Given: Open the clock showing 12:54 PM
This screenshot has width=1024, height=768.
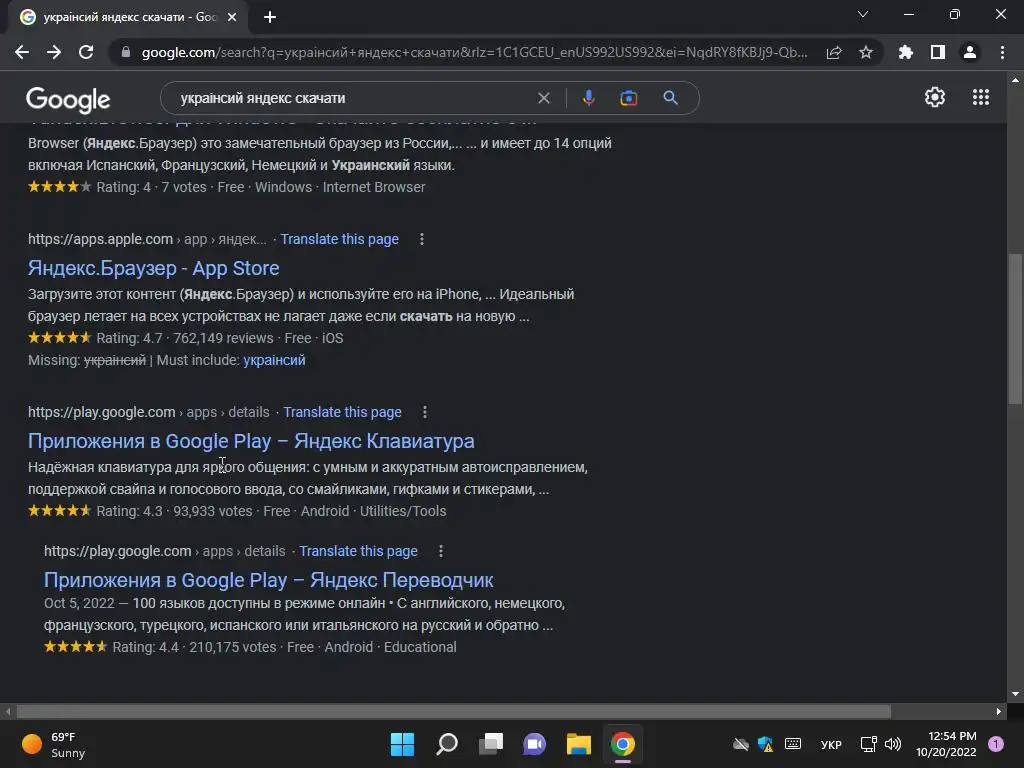Looking at the screenshot, I should (x=946, y=744).
